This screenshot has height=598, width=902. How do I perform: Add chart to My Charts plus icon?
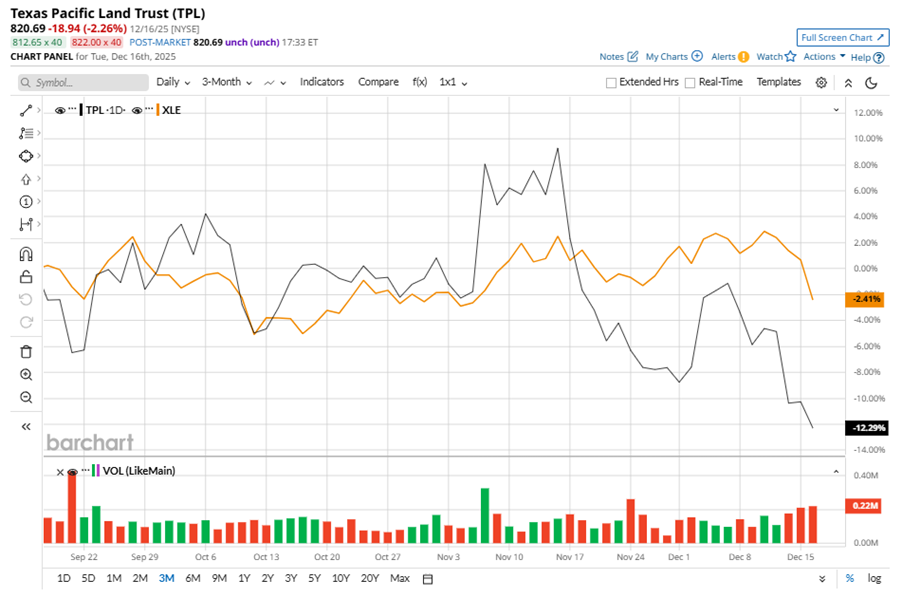(x=697, y=56)
